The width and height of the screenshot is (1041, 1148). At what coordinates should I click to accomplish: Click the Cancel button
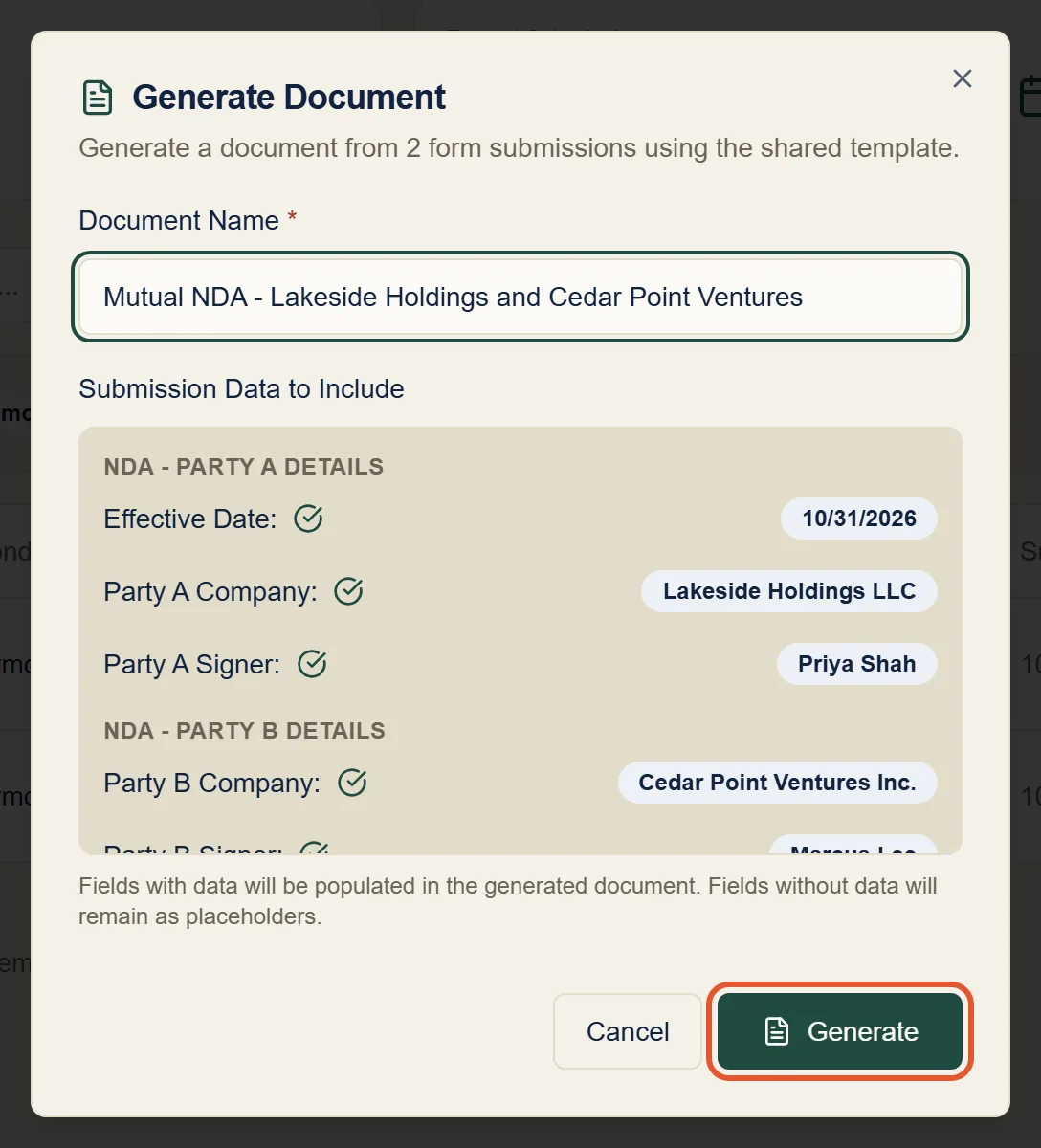[x=628, y=1031]
